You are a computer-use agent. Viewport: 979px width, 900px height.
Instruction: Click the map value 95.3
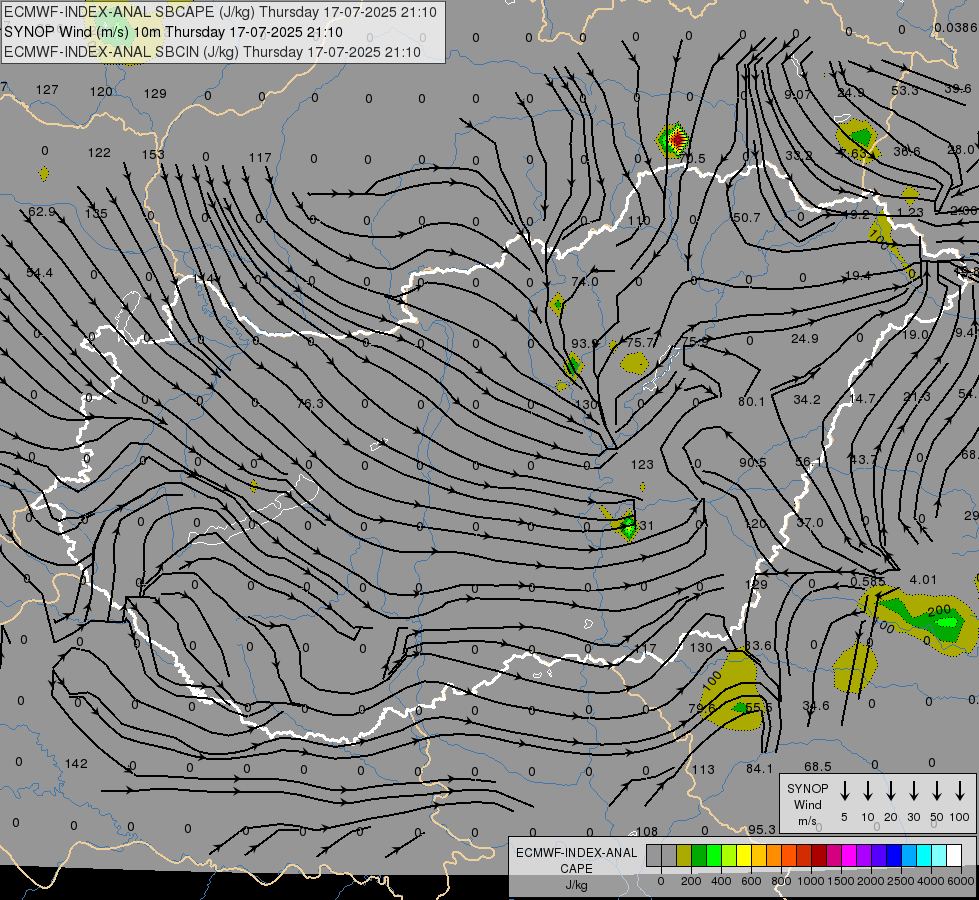tap(762, 829)
